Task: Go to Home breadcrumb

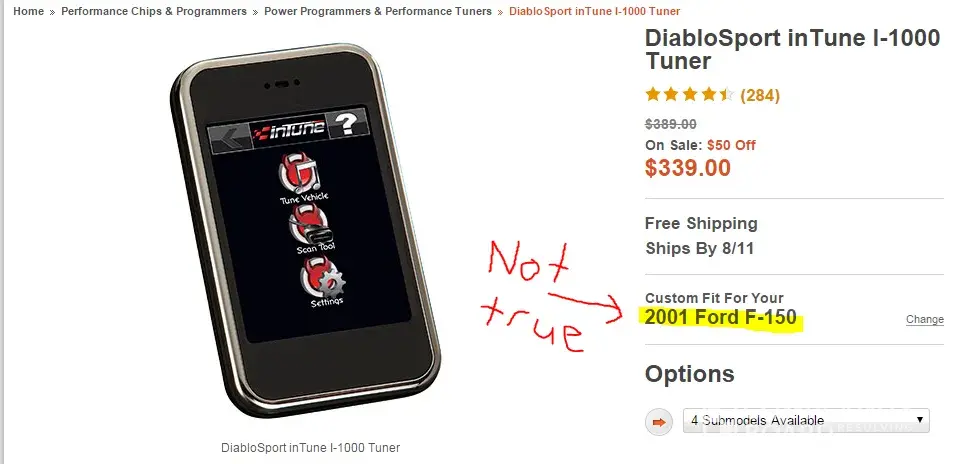Action: point(28,11)
